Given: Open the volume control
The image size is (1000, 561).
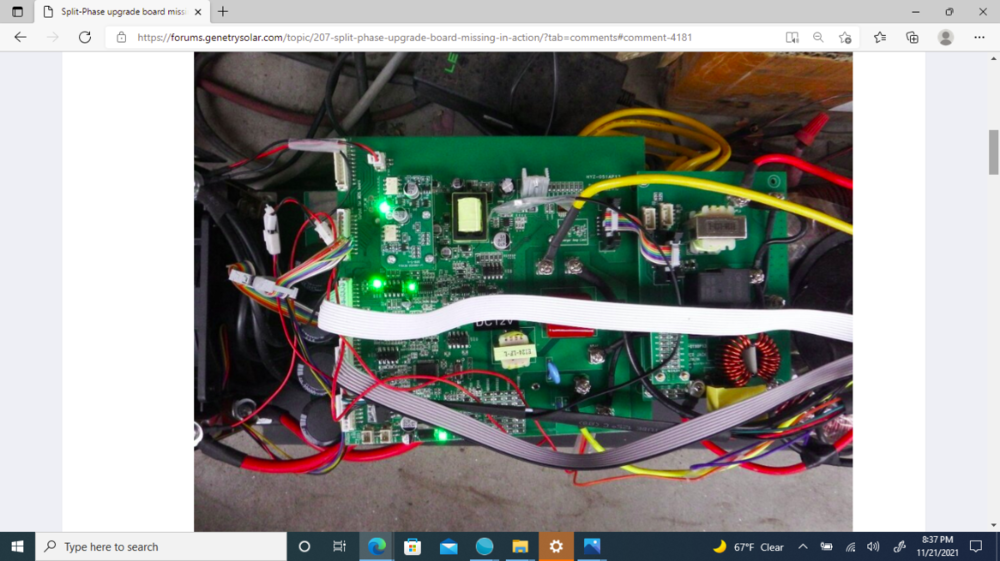Looking at the screenshot, I should [874, 546].
